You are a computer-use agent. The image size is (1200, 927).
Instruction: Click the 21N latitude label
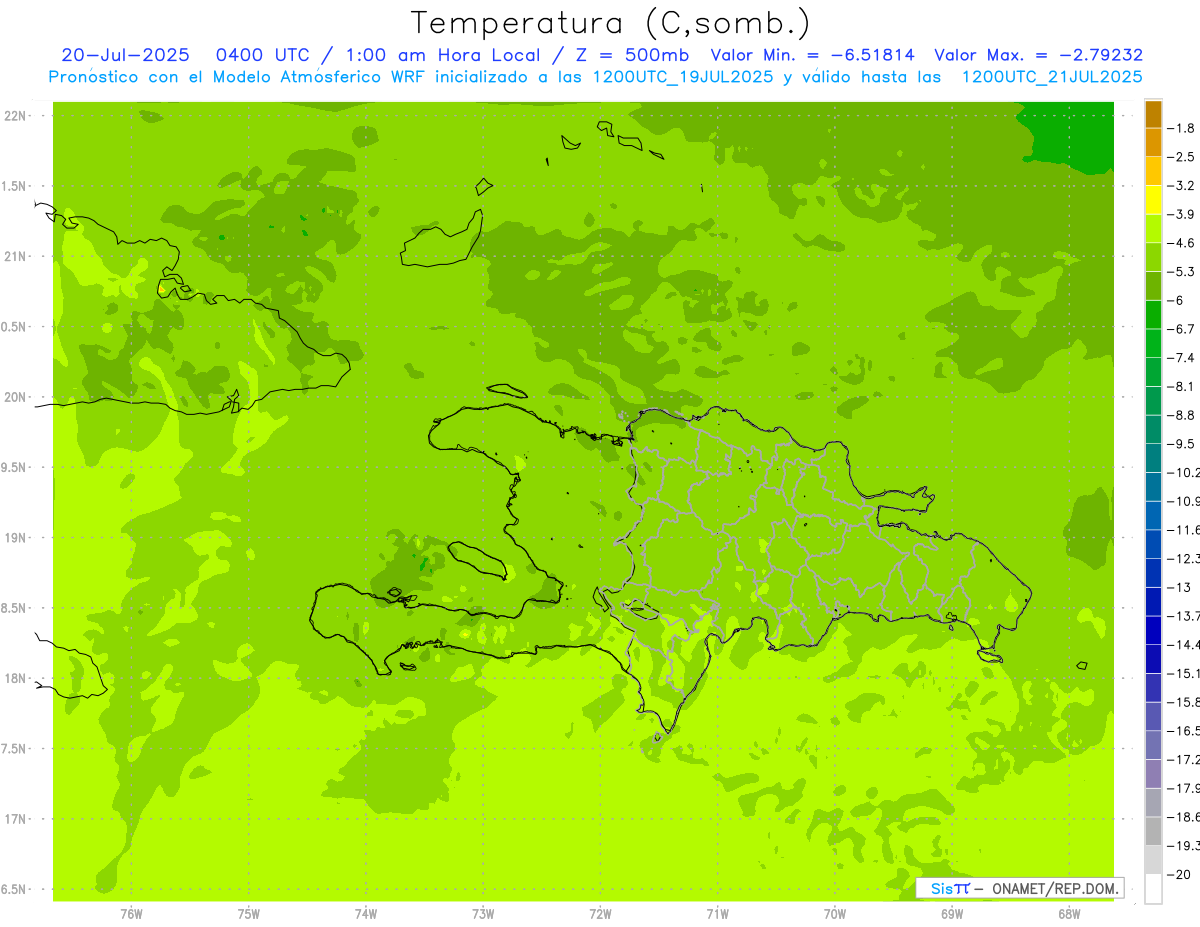16,256
